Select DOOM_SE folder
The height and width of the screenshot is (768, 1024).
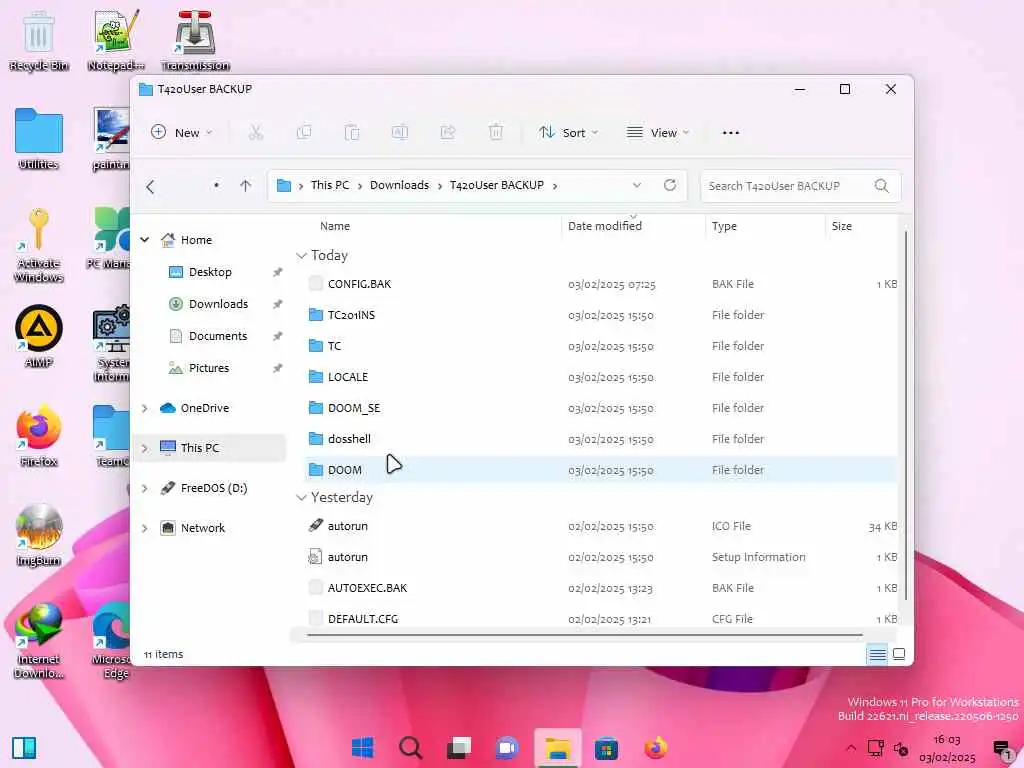pyautogui.click(x=601, y=408)
